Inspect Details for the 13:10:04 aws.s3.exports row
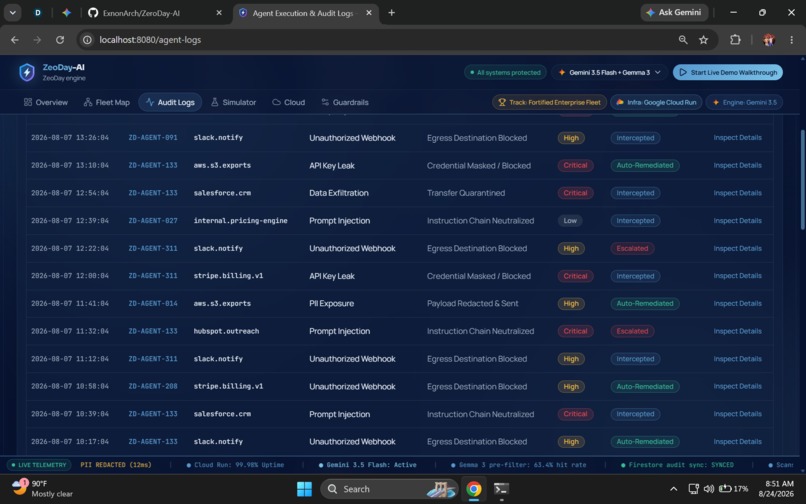Image resolution: width=806 pixels, height=504 pixels. pos(737,166)
